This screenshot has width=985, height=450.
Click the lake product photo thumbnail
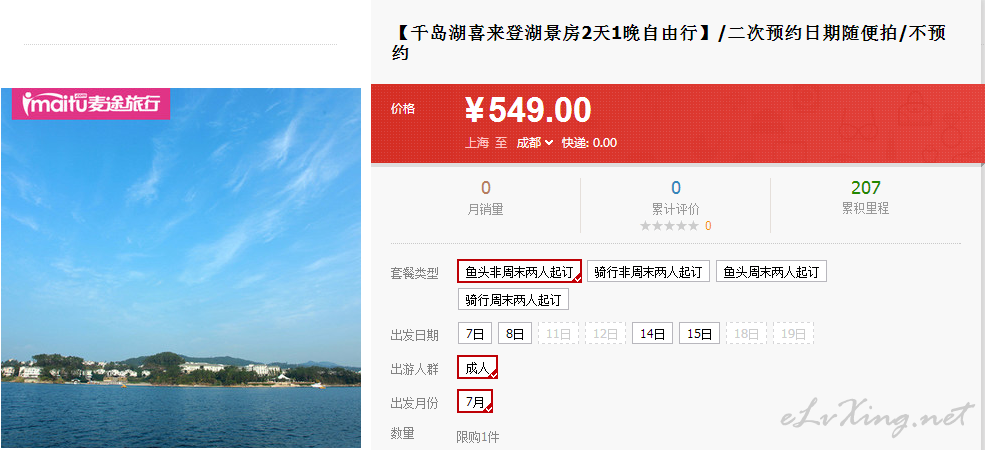[x=181, y=268]
